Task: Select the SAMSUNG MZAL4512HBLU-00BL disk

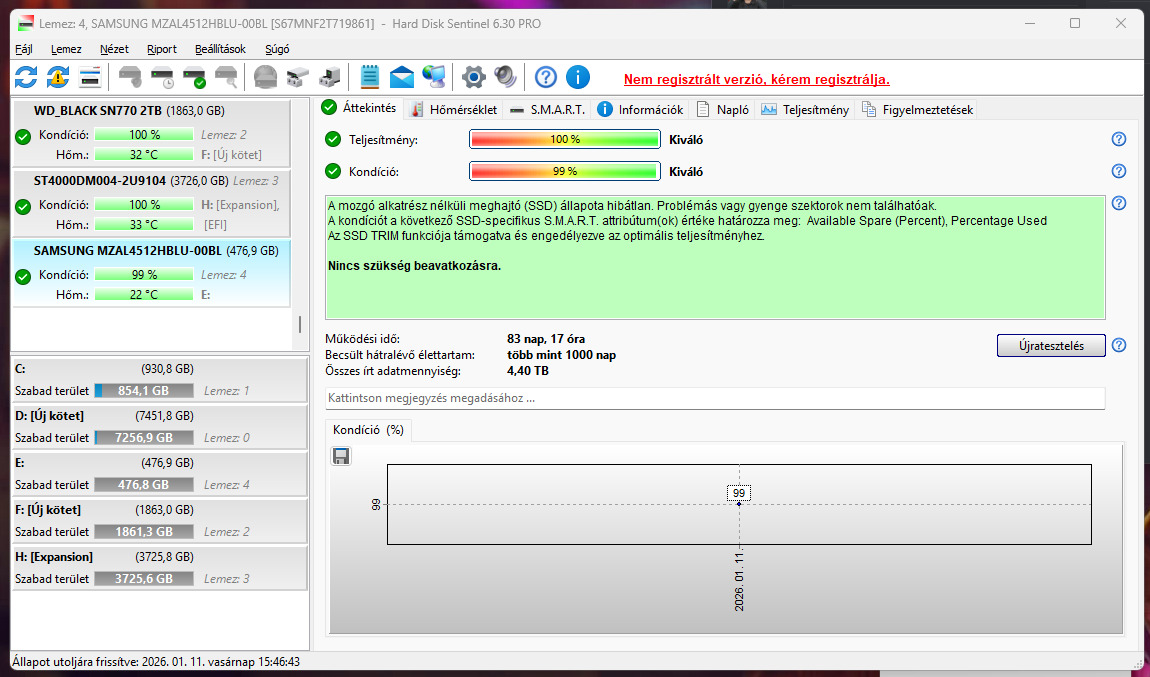Action: tap(152, 273)
